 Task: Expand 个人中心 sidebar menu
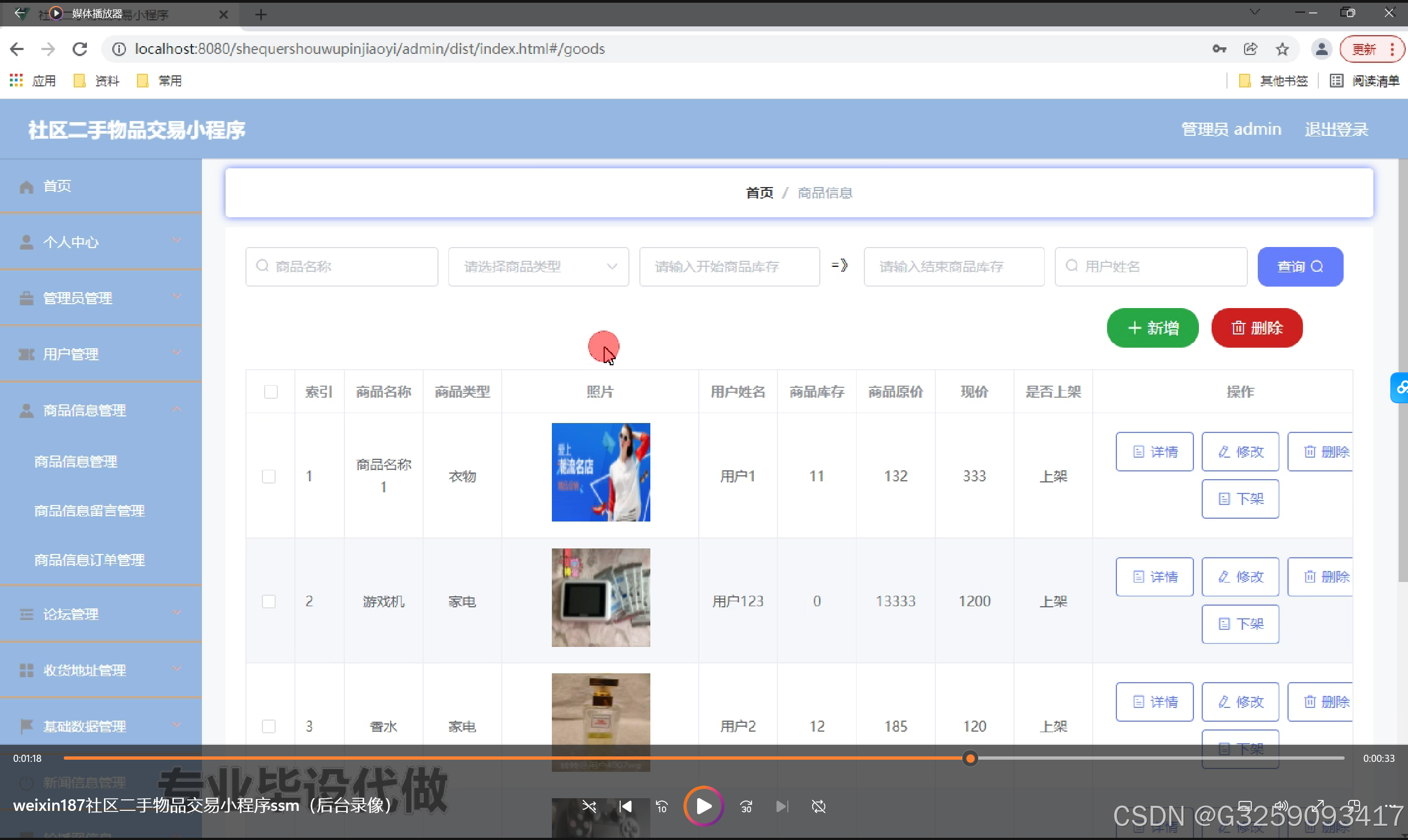[101, 242]
